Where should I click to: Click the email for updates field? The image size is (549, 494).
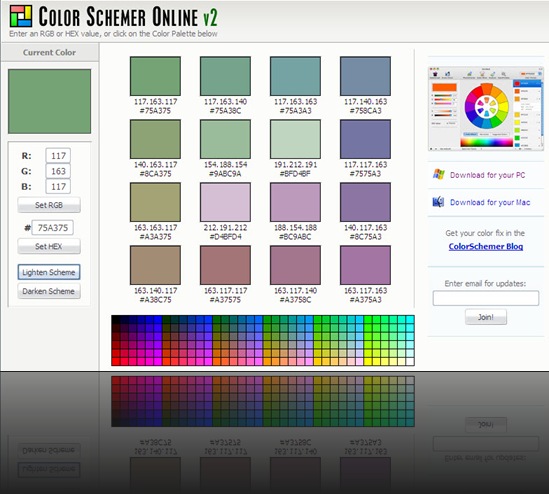point(486,298)
